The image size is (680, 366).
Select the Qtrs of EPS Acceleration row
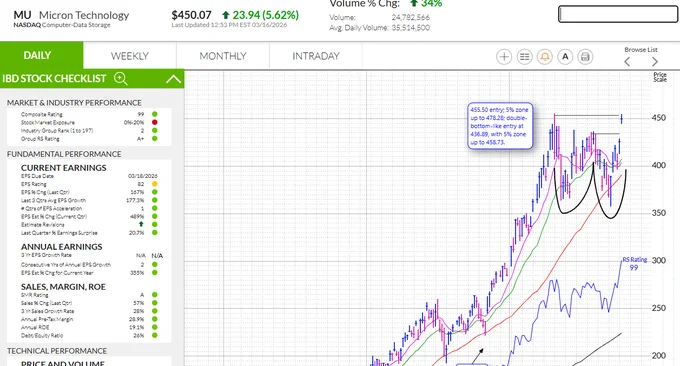[x=89, y=209]
